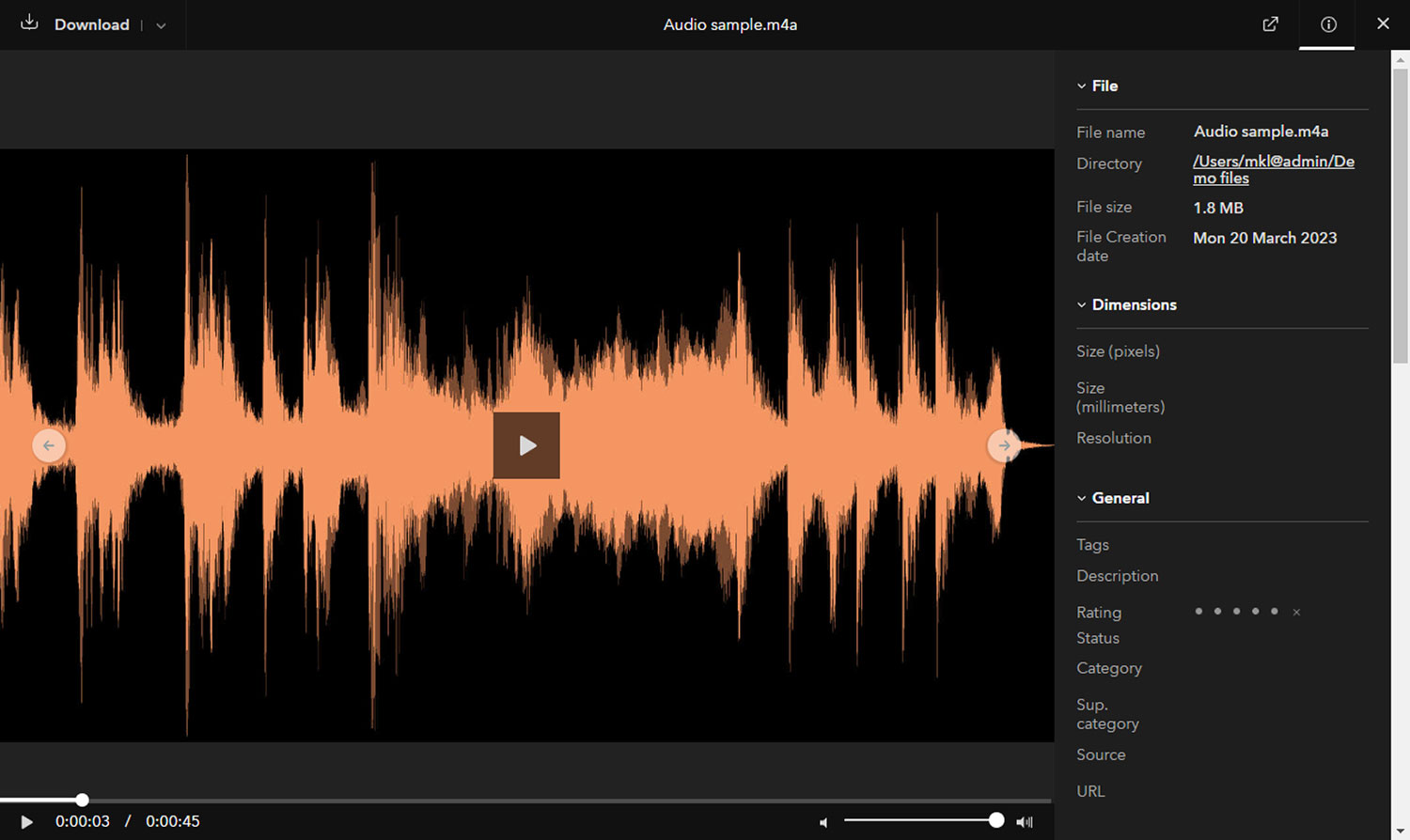Viewport: 1410px width, 840px height.
Task: Open the Download options dropdown arrow
Action: (160, 24)
